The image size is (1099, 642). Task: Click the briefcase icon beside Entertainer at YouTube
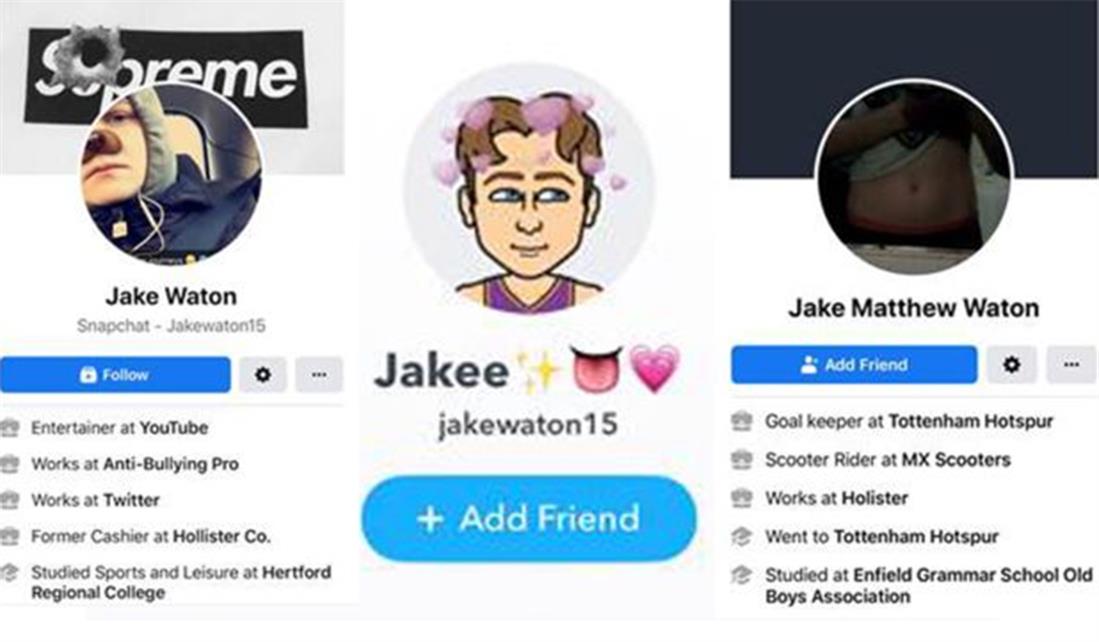tap(10, 428)
